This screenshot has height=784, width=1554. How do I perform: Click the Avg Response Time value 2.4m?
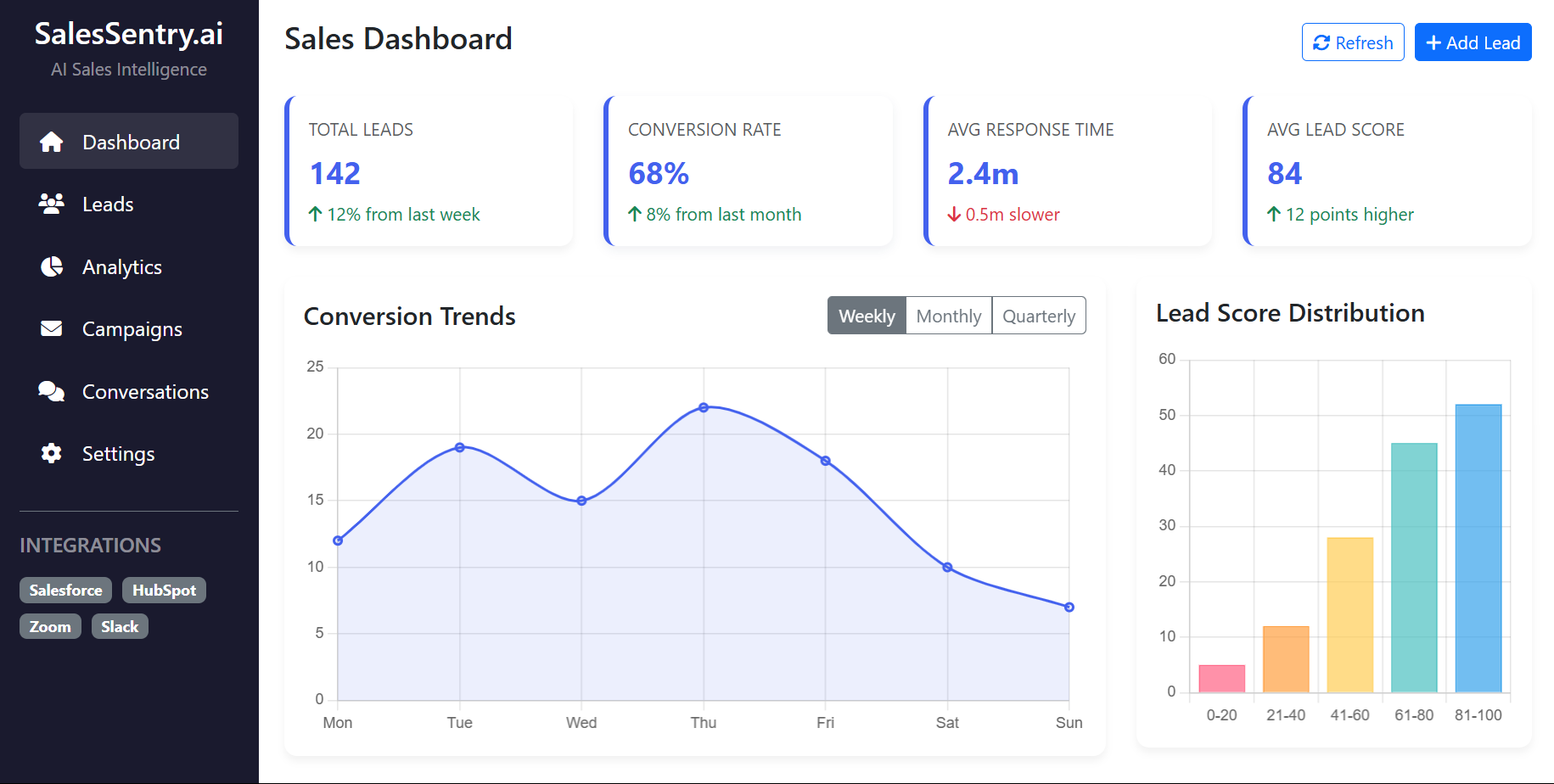pyautogui.click(x=983, y=173)
